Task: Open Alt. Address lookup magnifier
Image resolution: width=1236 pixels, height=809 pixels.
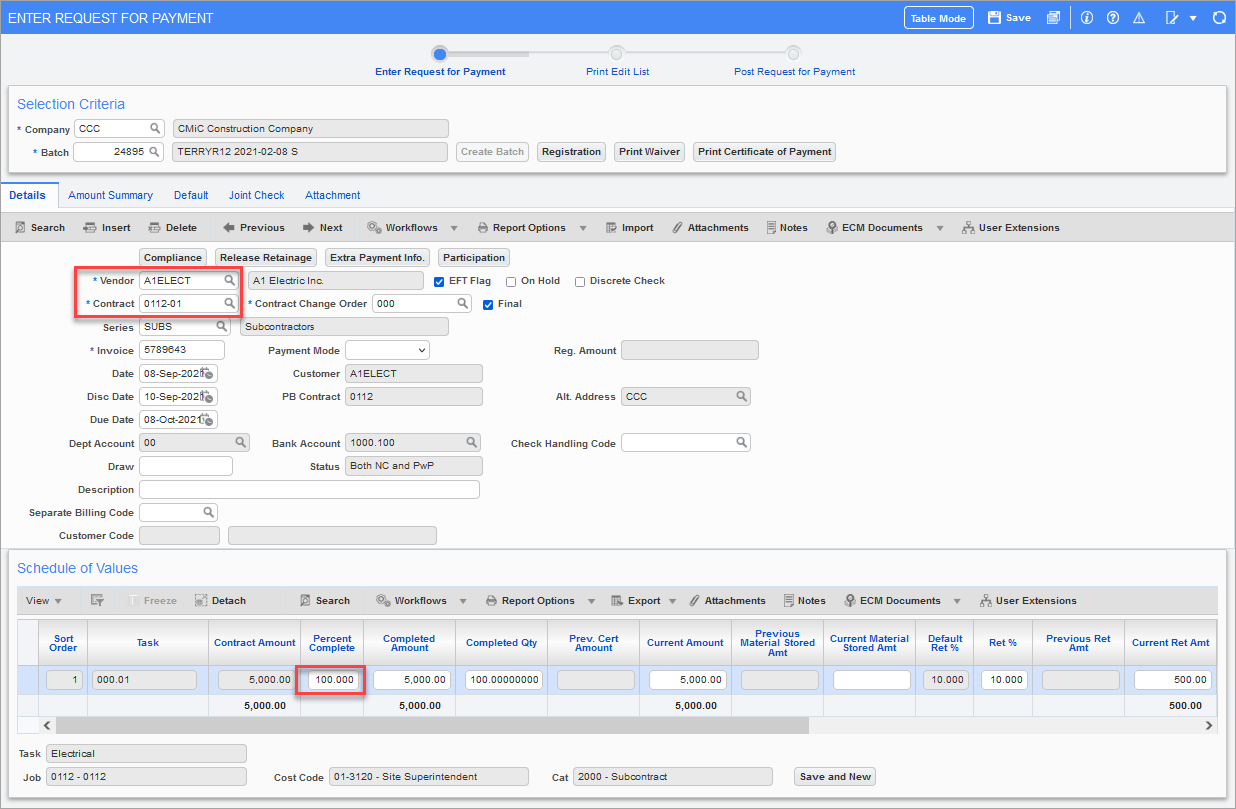Action: [x=742, y=396]
